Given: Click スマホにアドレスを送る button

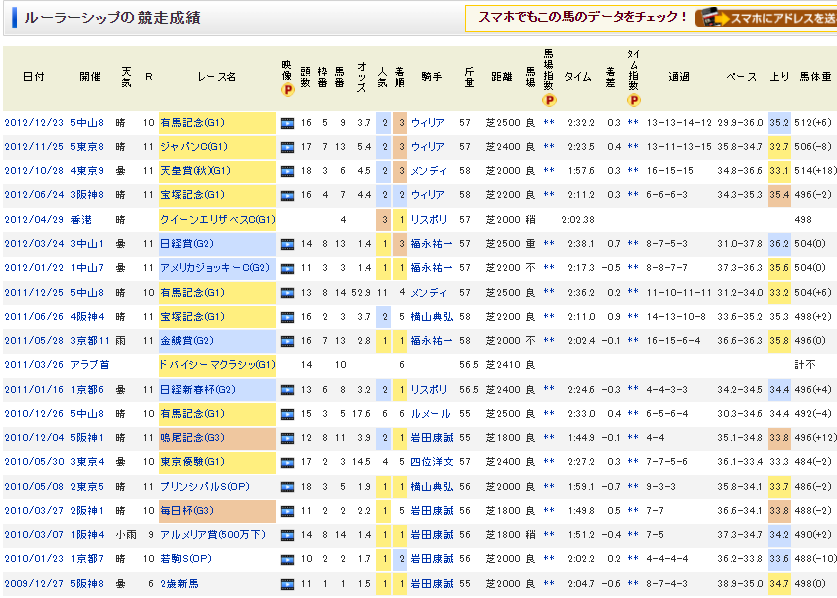Looking at the screenshot, I should (x=765, y=18).
